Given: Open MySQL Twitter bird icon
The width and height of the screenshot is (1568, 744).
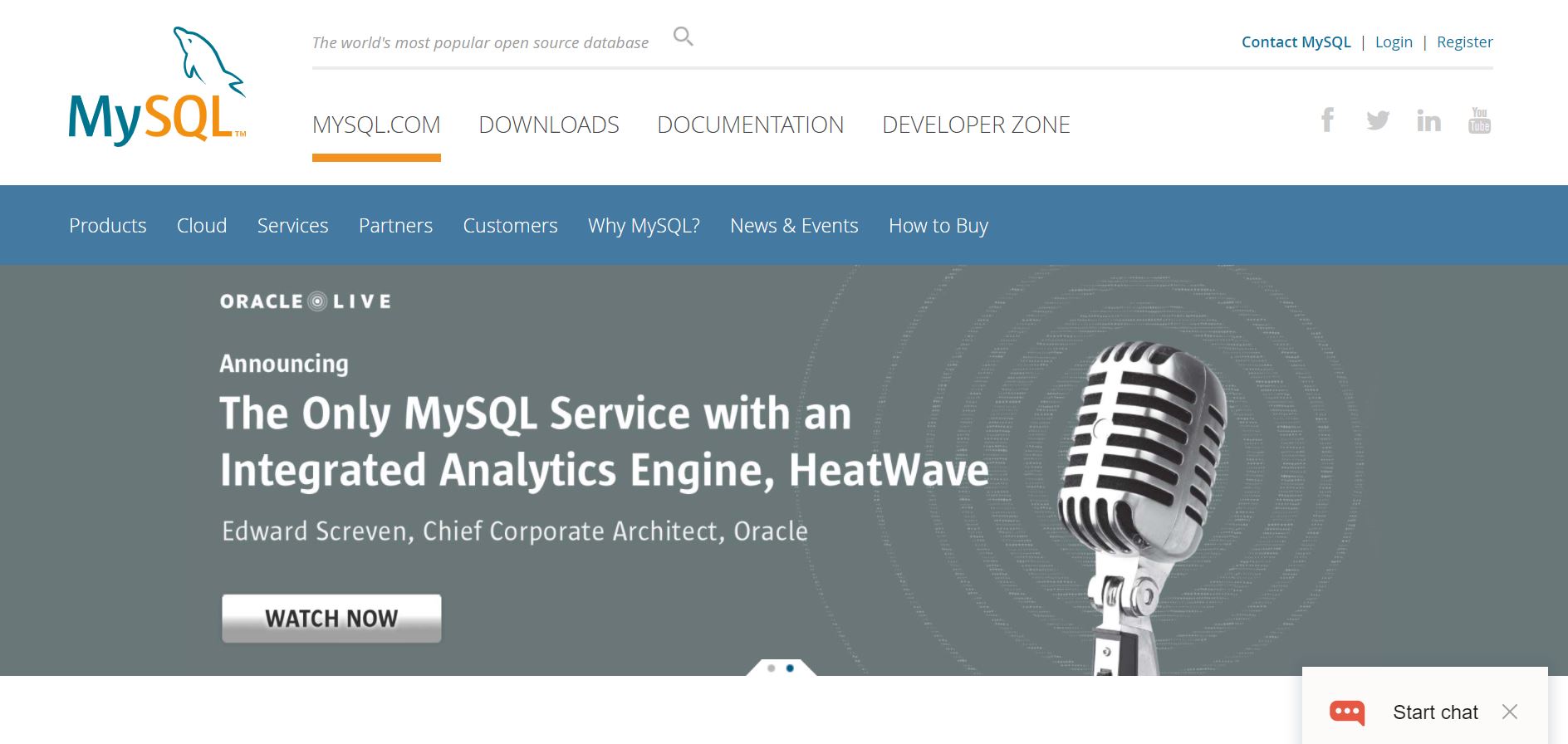Looking at the screenshot, I should tap(1378, 120).
